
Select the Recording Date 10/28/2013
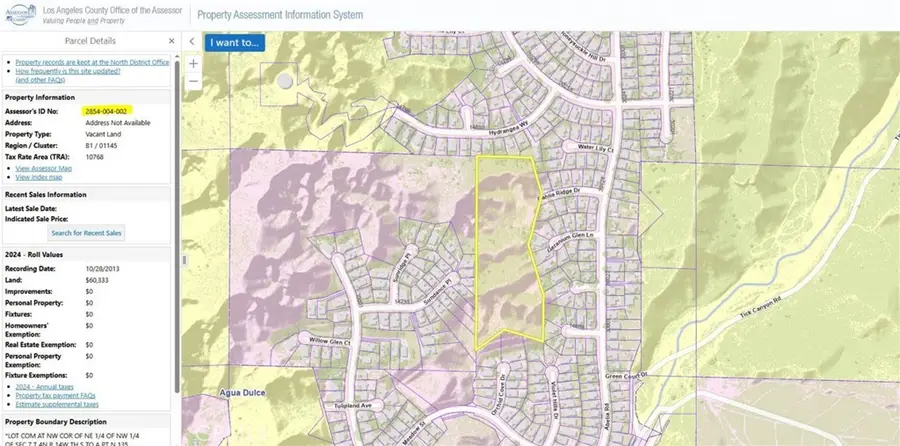click(102, 269)
